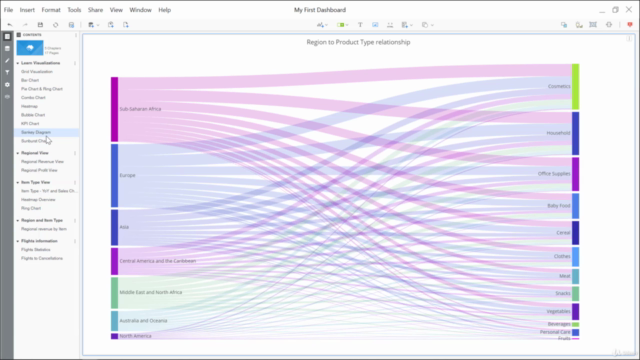
Task: Click the Sub-Saharan Africa node bar
Action: tap(114, 109)
